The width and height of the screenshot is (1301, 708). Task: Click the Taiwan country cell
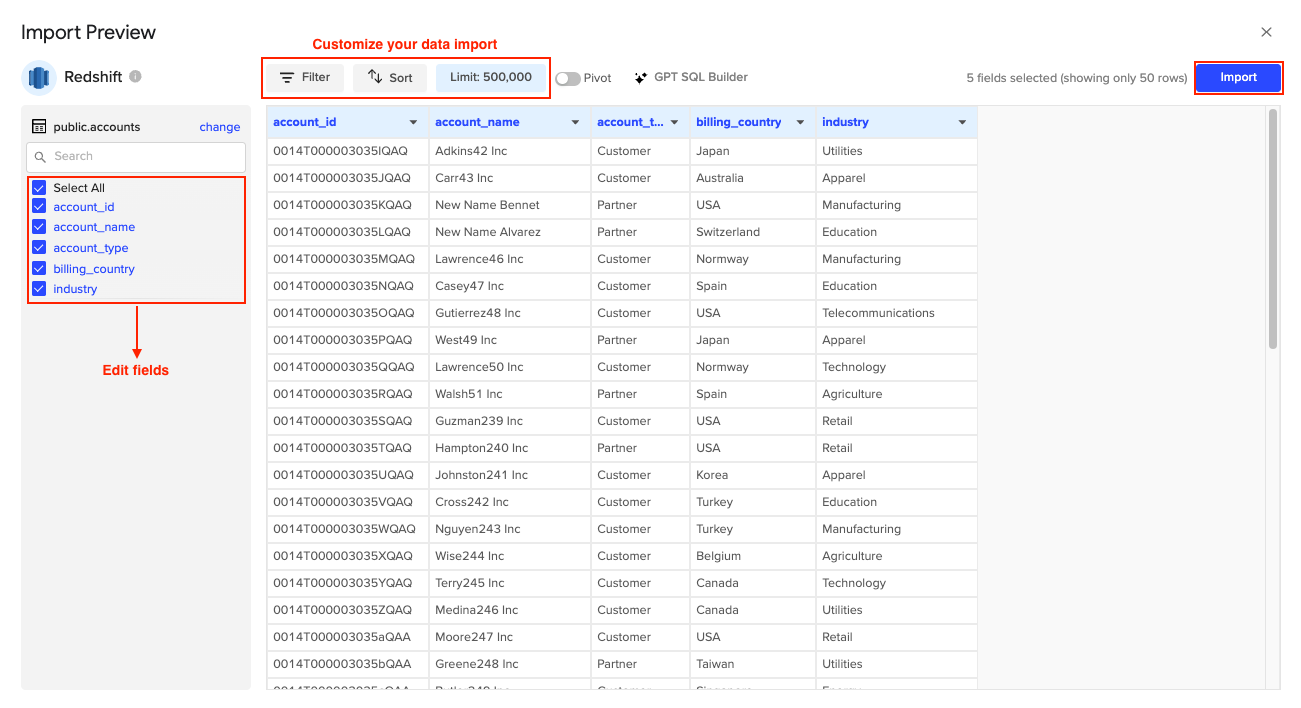753,664
